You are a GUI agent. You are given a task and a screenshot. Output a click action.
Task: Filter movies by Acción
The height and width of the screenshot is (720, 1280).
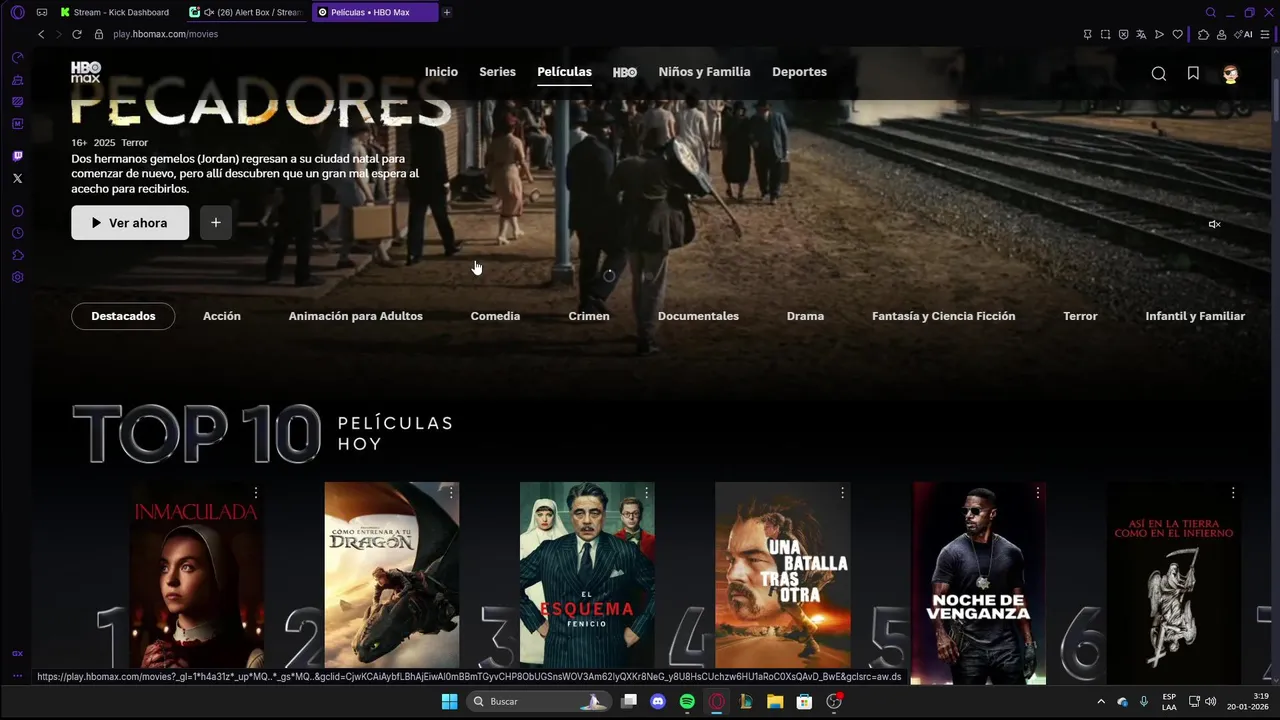coord(222,316)
